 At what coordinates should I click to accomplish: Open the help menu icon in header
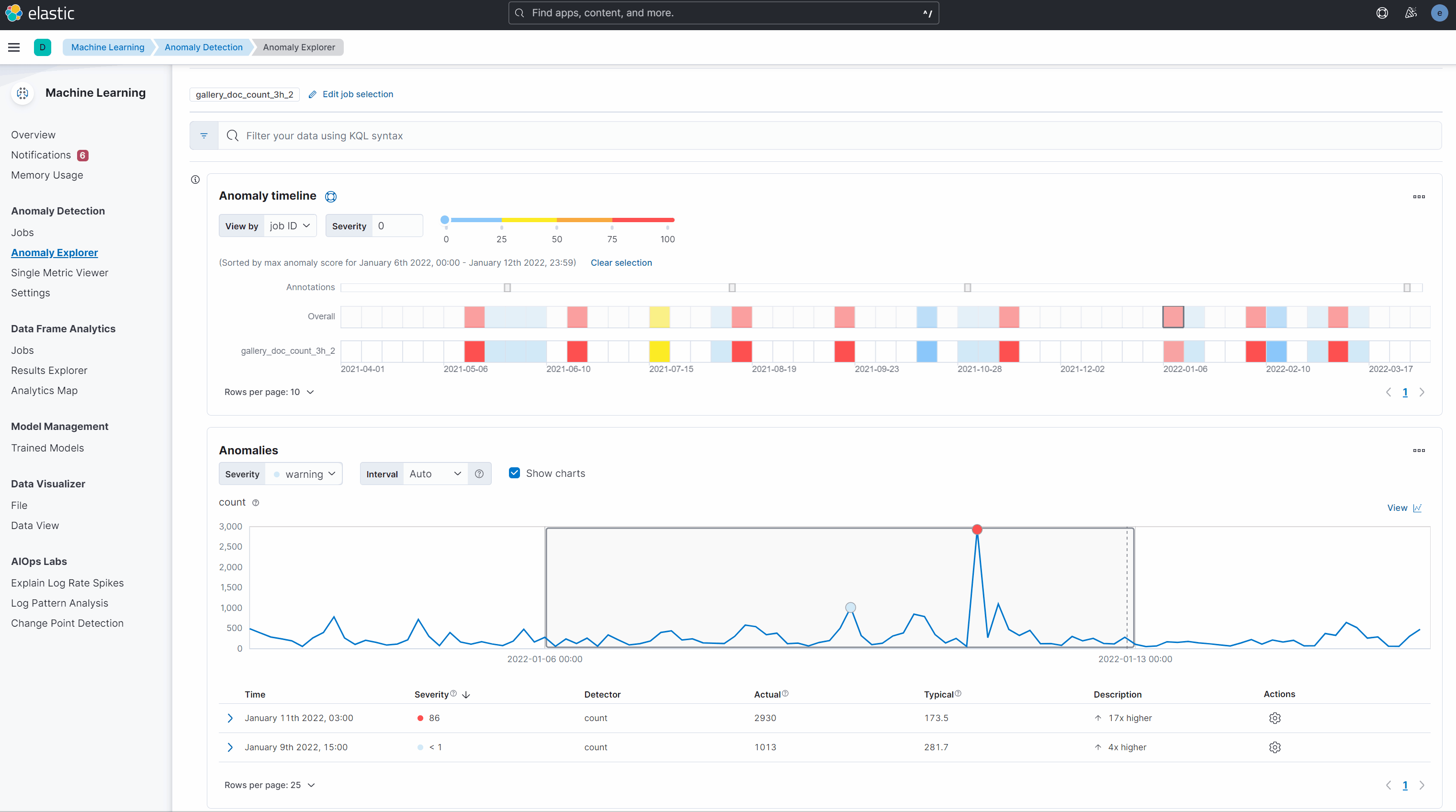point(1382,13)
